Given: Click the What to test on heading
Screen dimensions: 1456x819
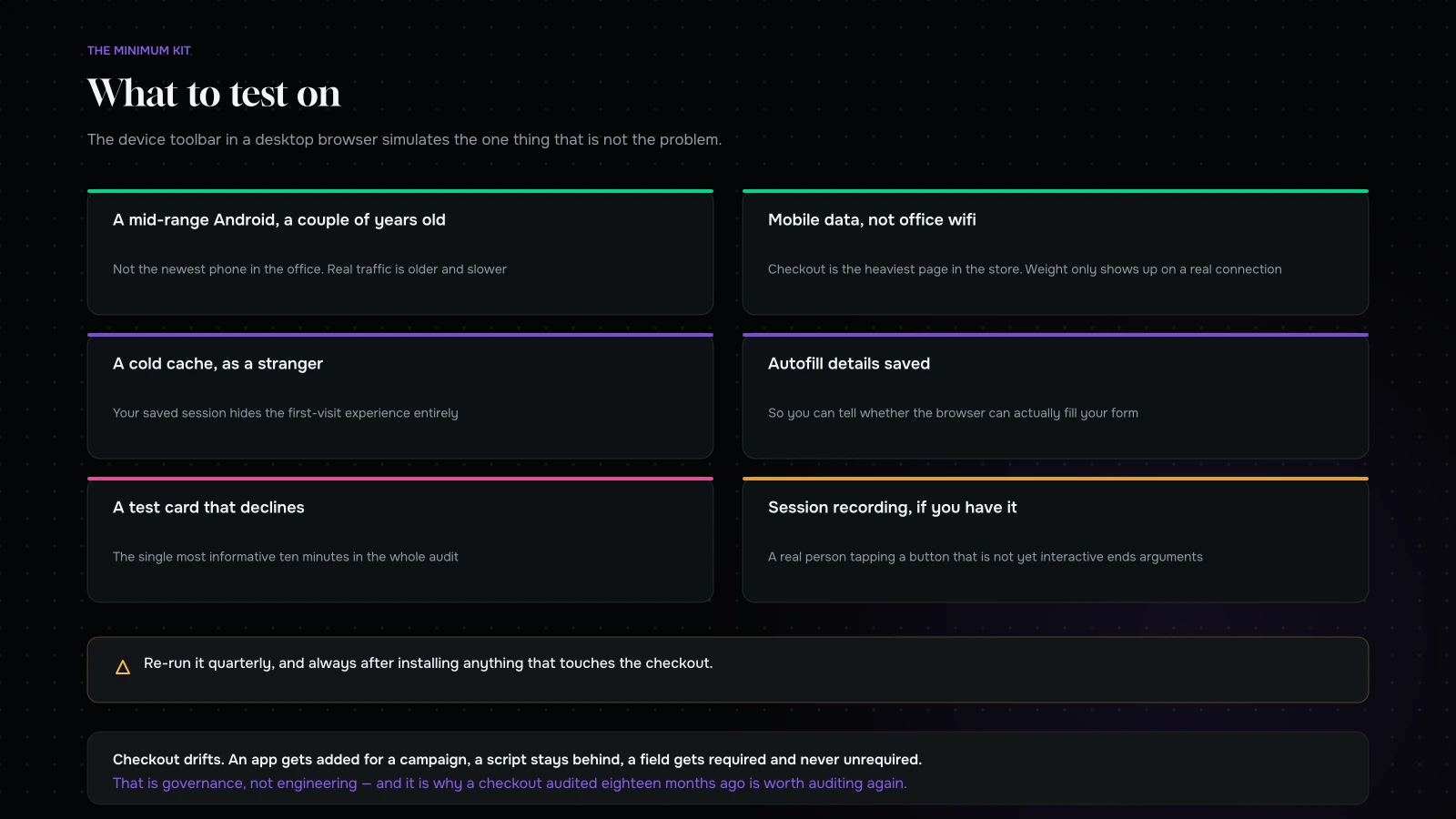Looking at the screenshot, I should point(214,93).
